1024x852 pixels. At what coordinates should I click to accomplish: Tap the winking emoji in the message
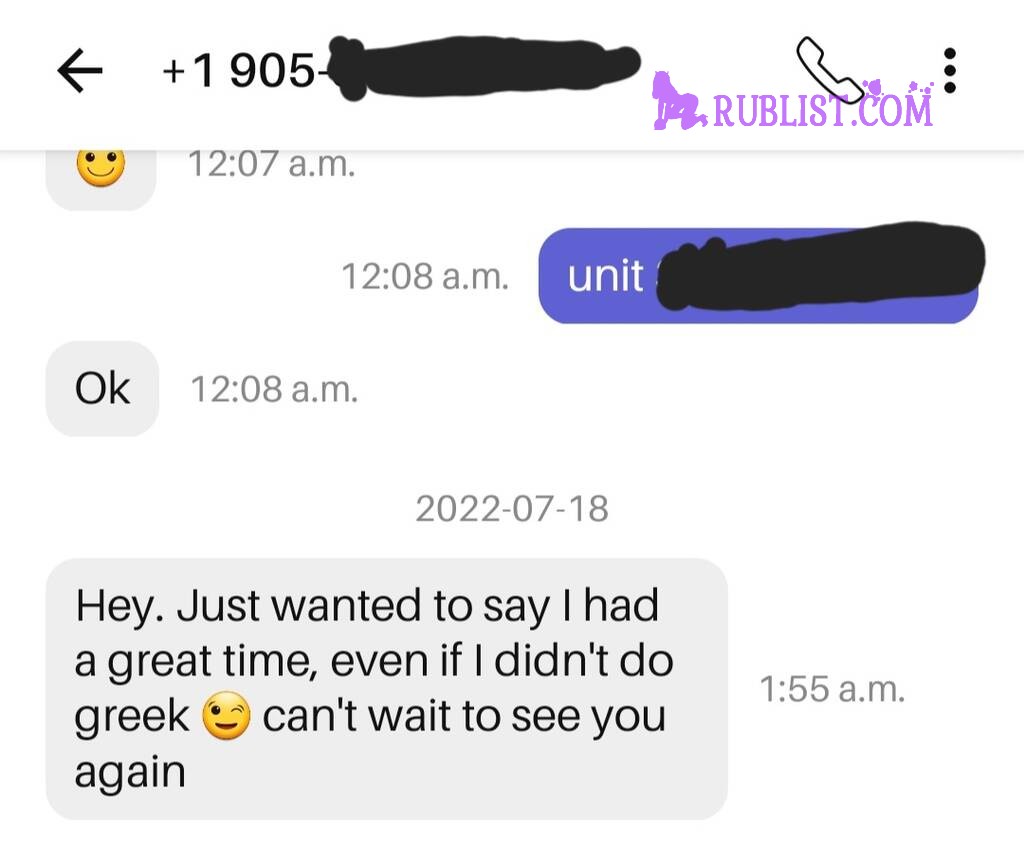(x=226, y=715)
